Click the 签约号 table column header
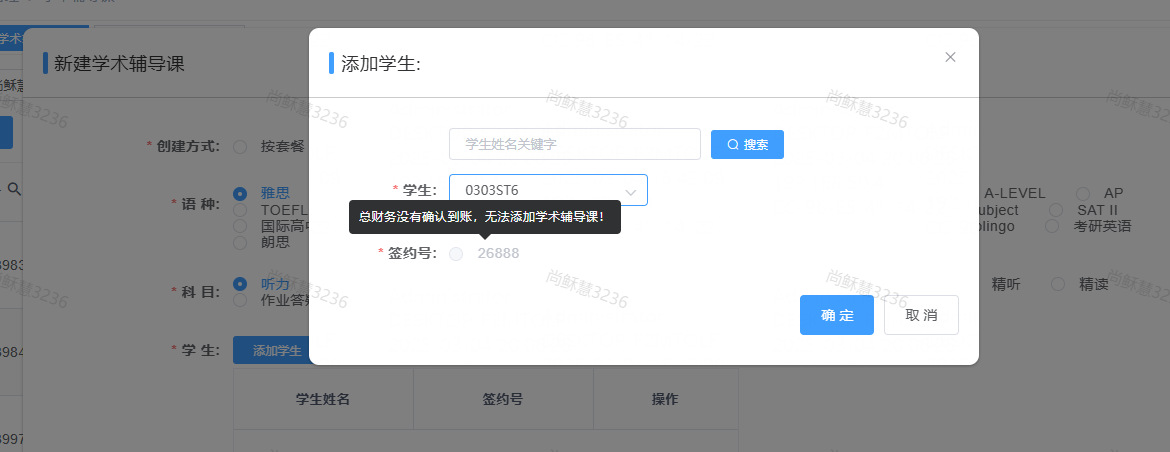 click(504, 399)
